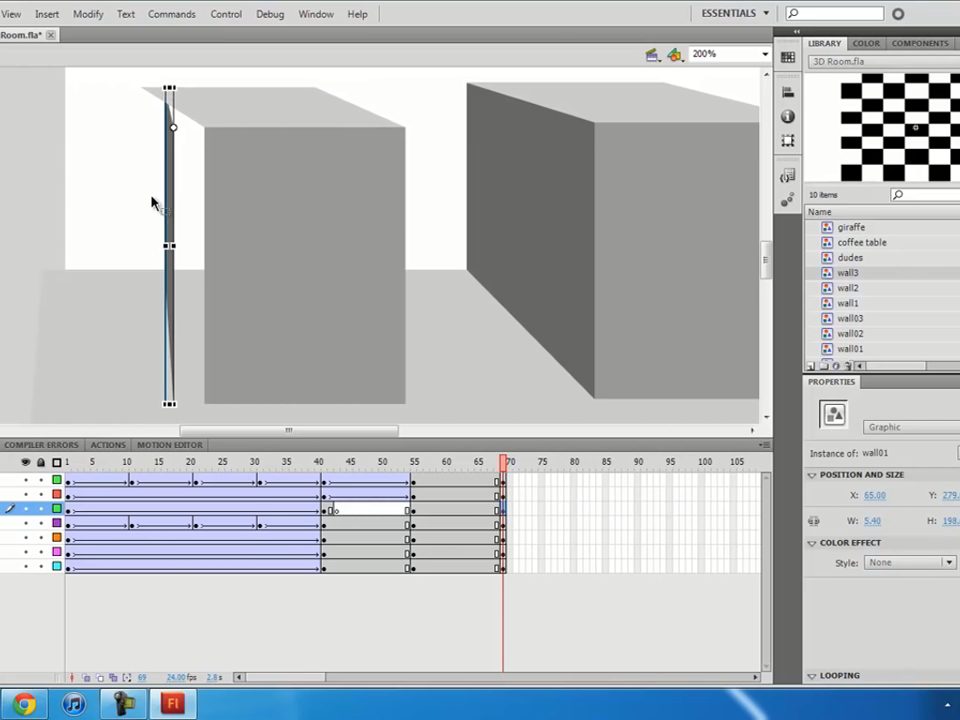Launch Google Chrome from the taskbar
Viewport: 960px width, 720px height.
pos(24,704)
